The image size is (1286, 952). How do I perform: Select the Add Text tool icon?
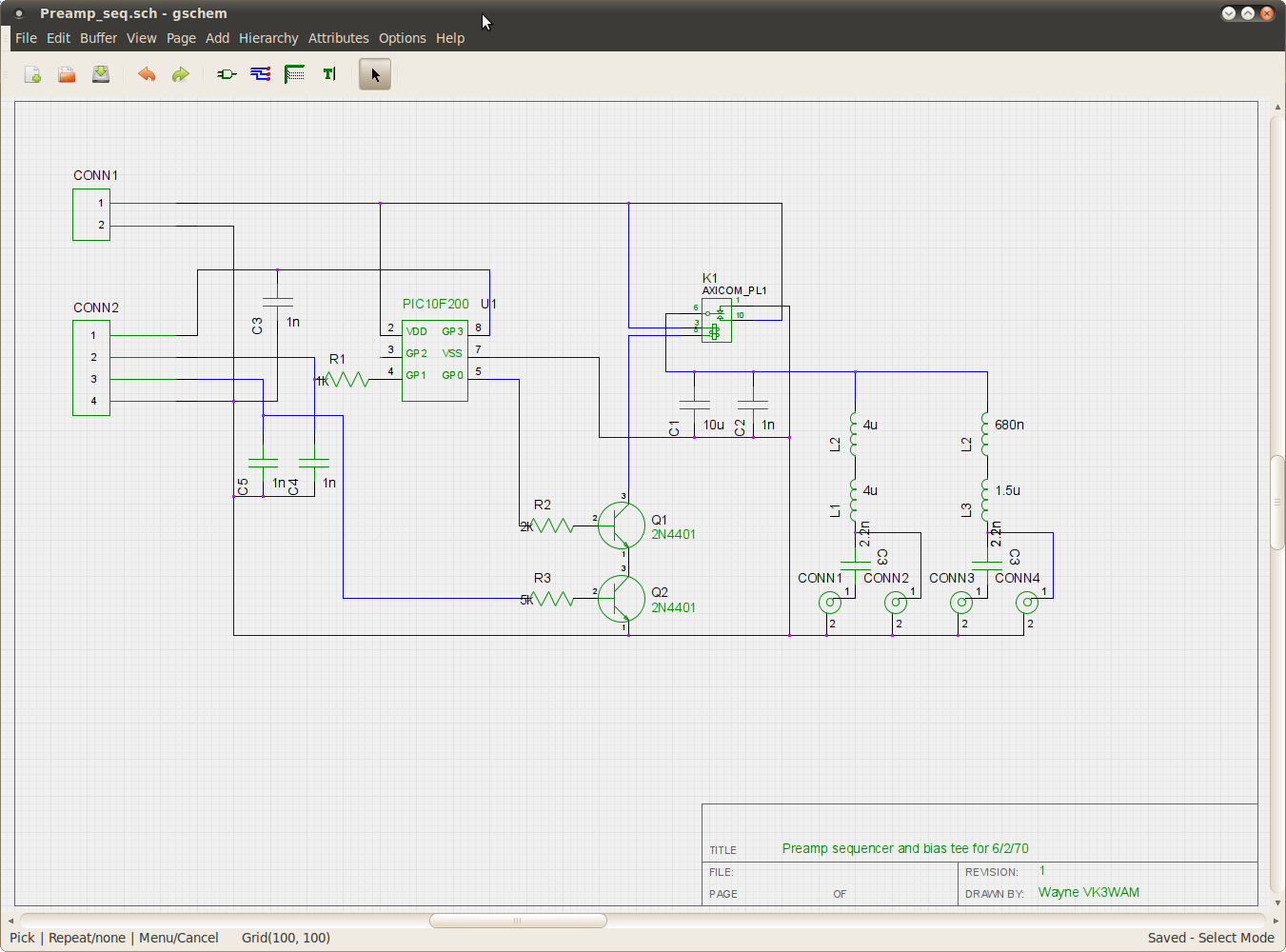pyautogui.click(x=329, y=74)
